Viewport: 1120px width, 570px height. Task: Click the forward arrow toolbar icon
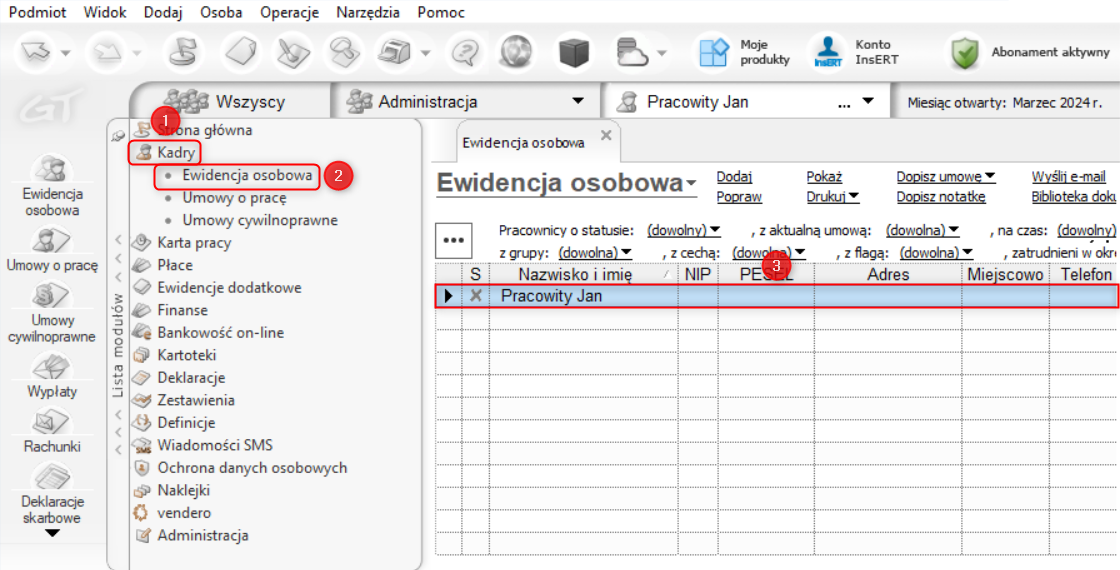107,52
